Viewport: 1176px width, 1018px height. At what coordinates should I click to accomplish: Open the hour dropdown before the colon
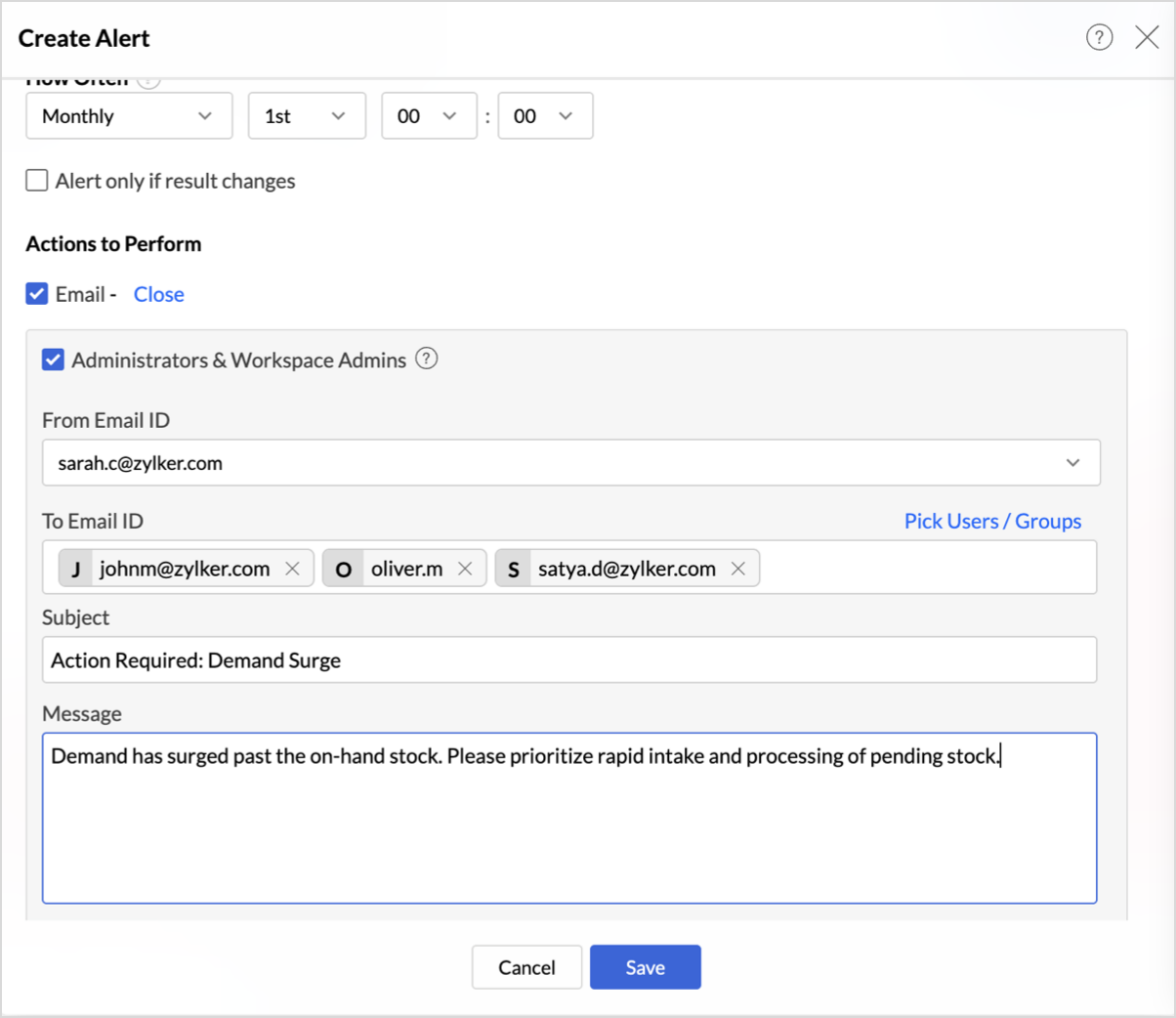coord(429,116)
